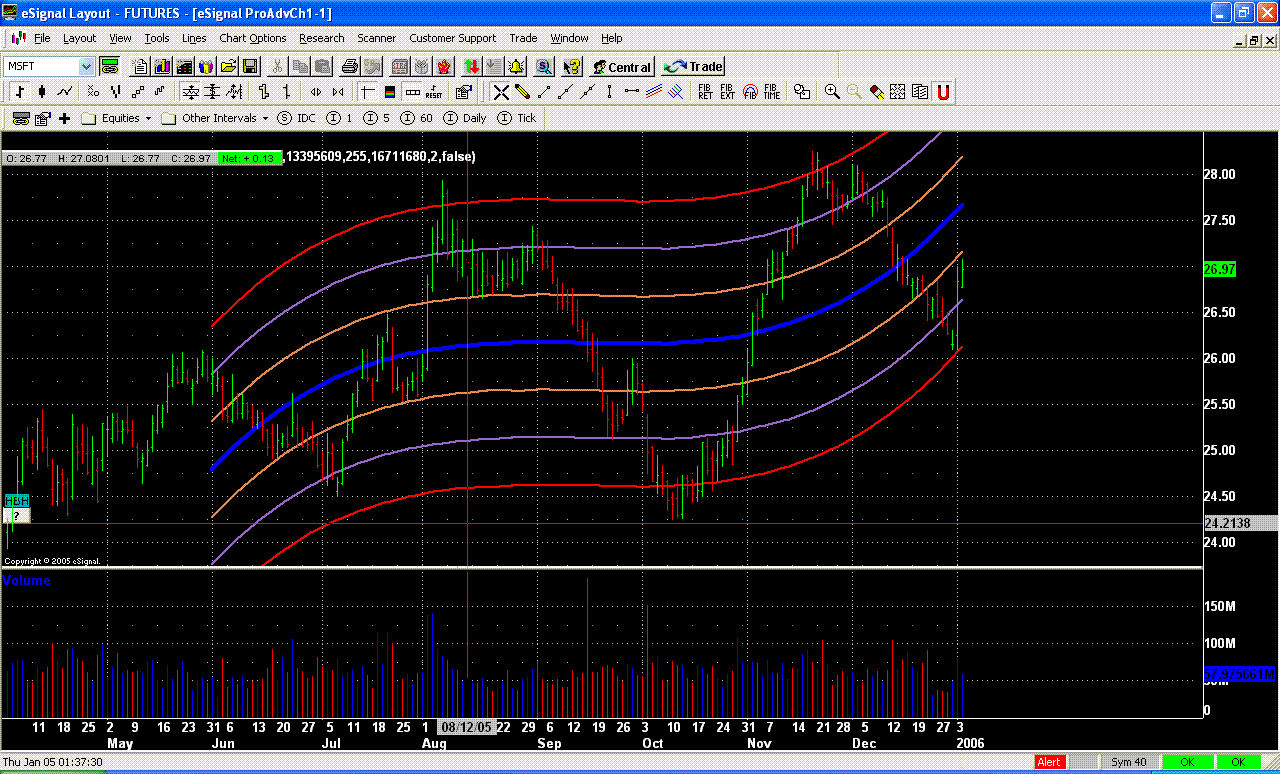Open the Chart Options menu

coord(252,38)
